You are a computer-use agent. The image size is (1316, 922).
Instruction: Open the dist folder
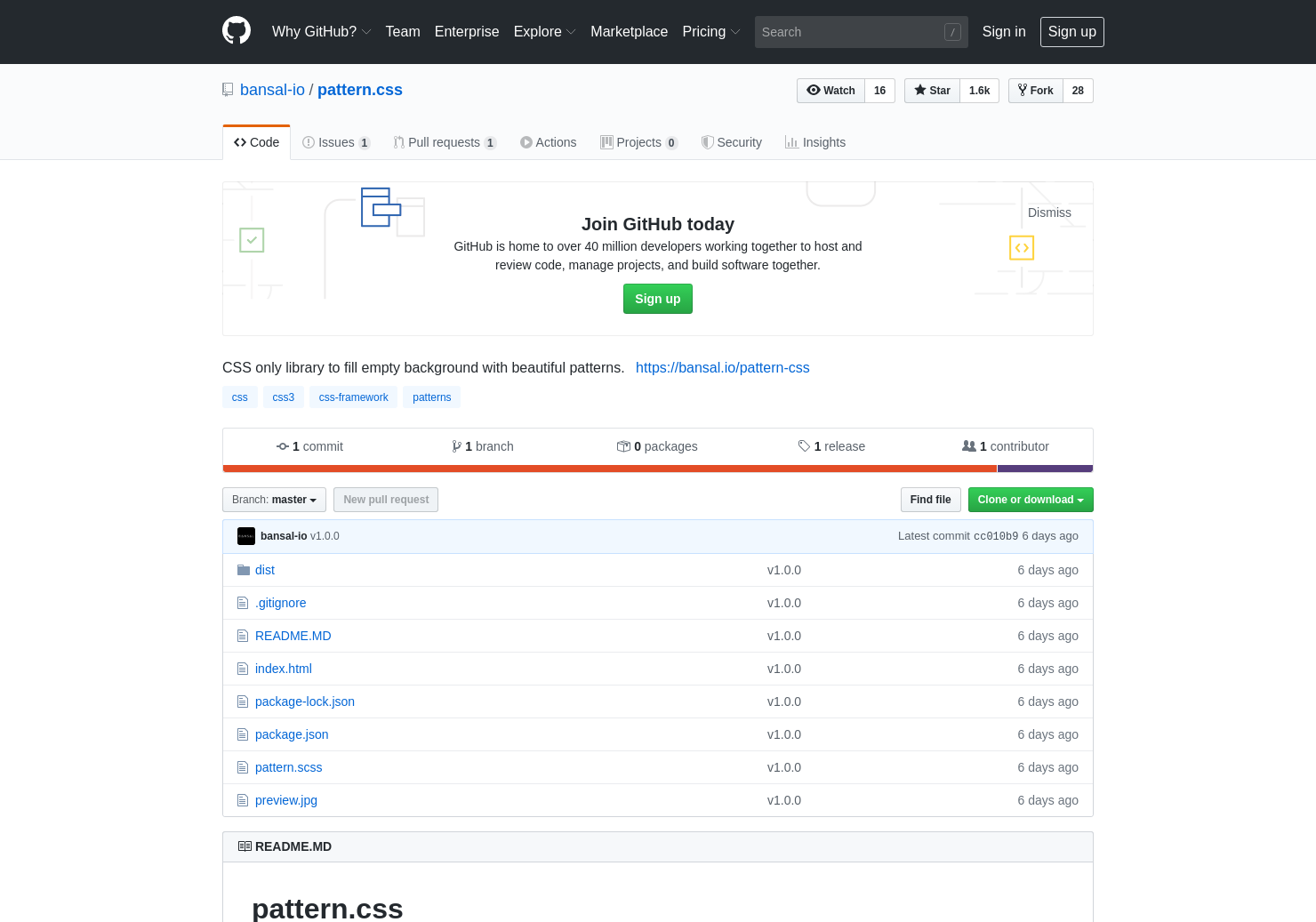point(265,570)
